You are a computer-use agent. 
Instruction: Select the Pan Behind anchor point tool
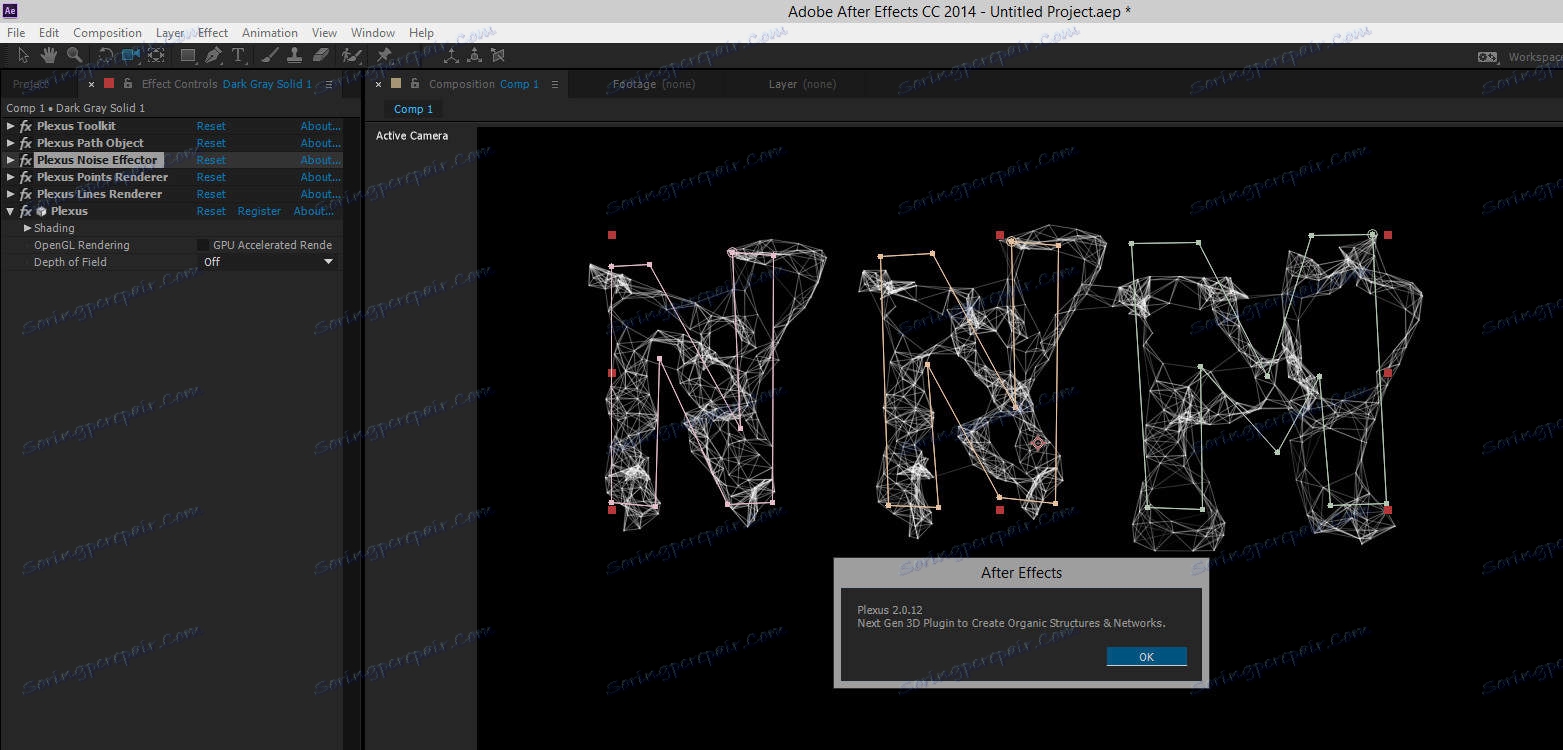156,56
